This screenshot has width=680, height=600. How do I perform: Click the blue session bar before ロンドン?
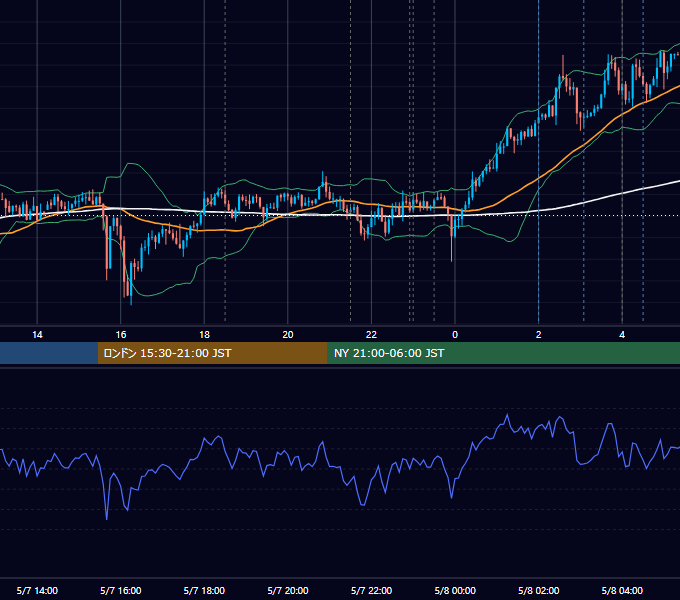click(x=49, y=353)
